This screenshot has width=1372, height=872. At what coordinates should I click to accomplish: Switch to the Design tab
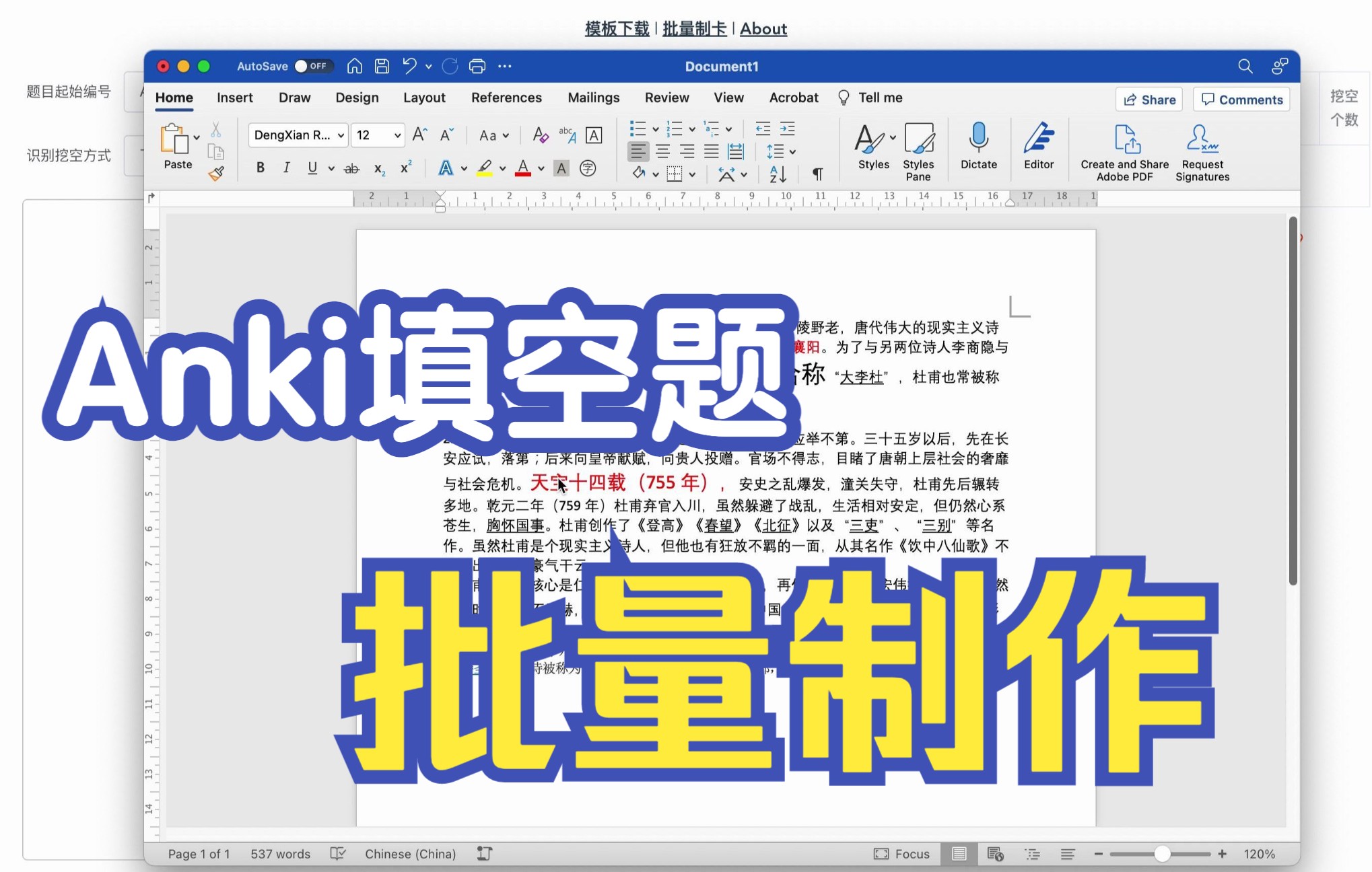tap(357, 98)
